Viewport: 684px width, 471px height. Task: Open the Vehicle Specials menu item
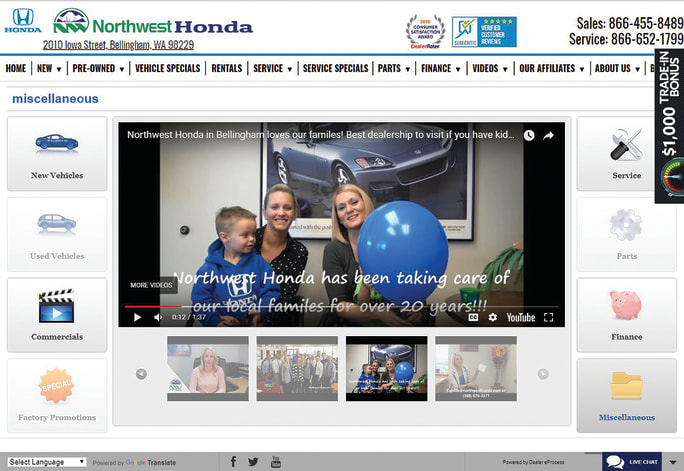pos(168,69)
